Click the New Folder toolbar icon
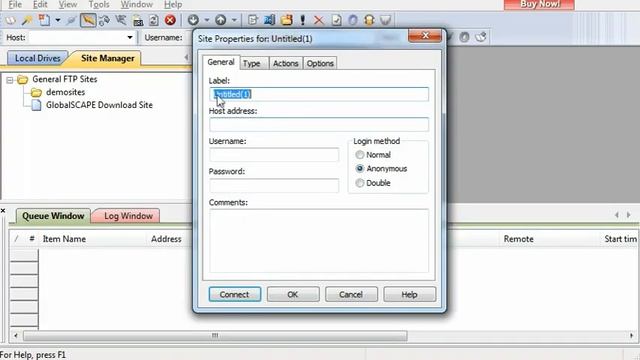This screenshot has height=360, width=640. [x=287, y=20]
